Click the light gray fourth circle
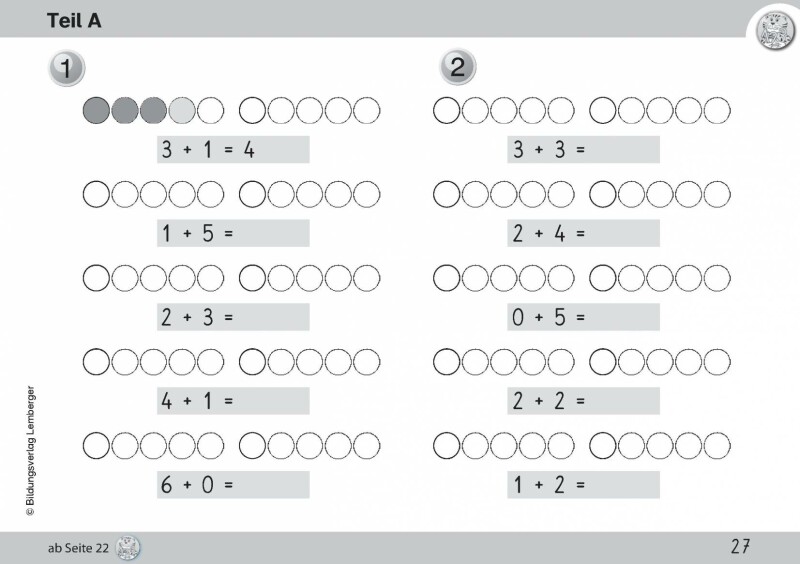Viewport: 800px width, 564px height. point(182,109)
